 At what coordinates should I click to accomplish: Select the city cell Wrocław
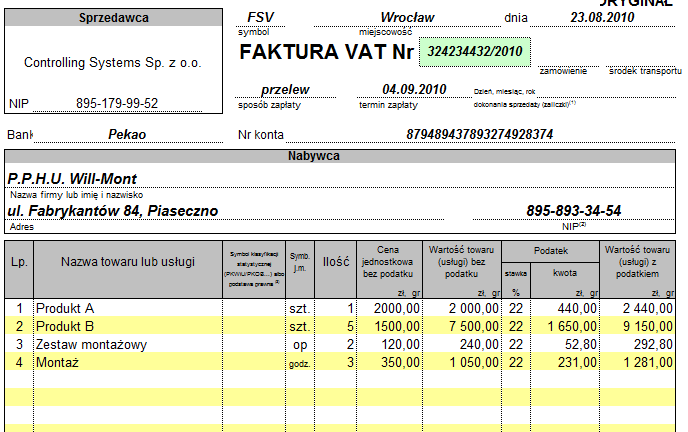(407, 18)
